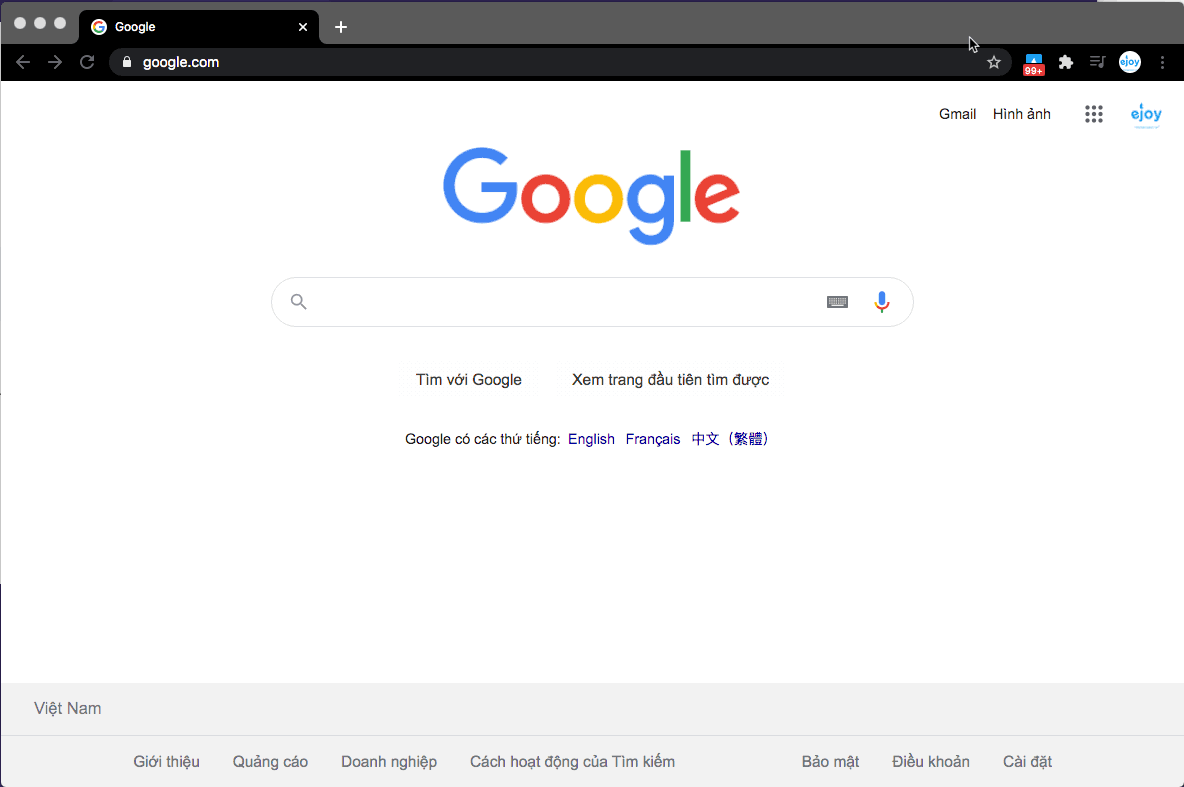Open the extension with 99+ badge

[x=1034, y=64]
